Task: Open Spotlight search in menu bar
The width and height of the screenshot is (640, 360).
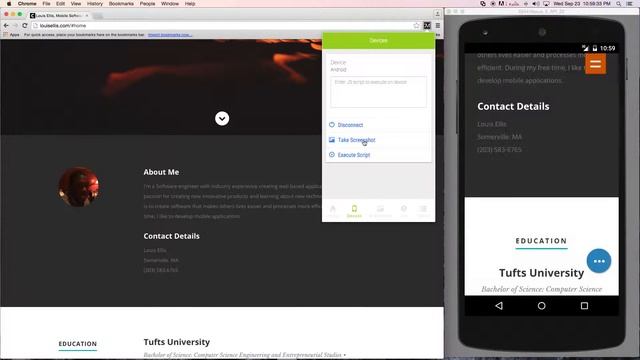Action: click(x=619, y=4)
